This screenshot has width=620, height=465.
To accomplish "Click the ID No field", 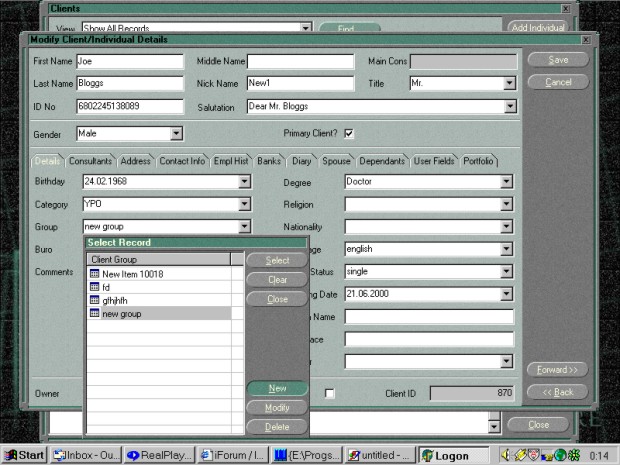I will point(130,106).
